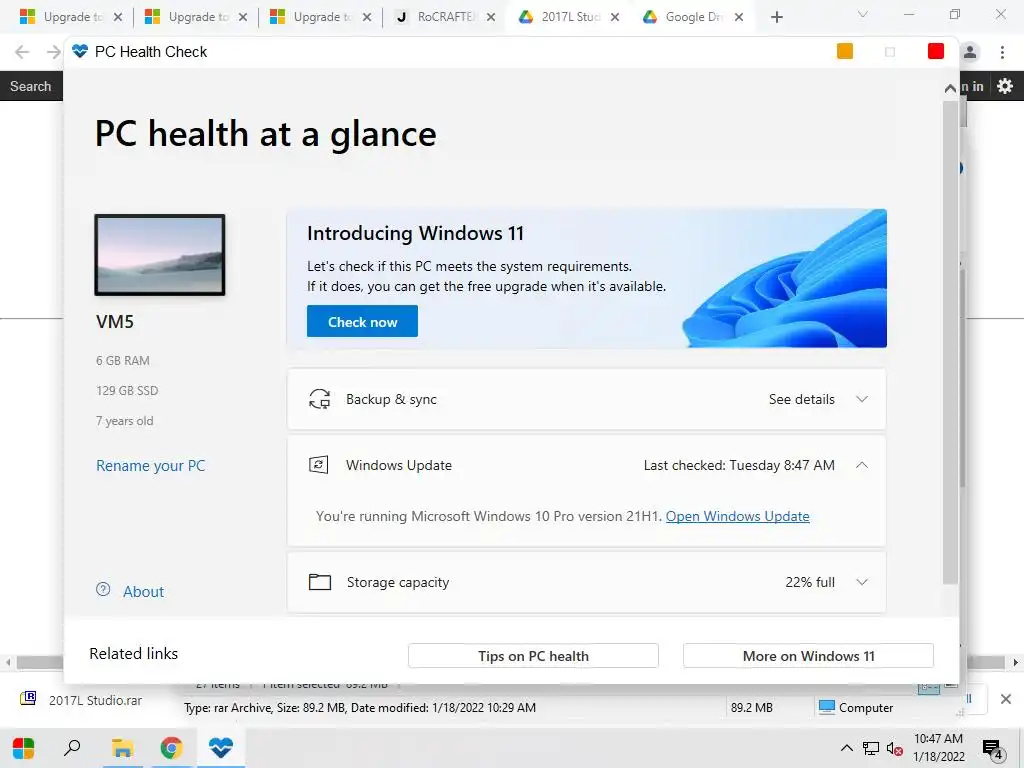The height and width of the screenshot is (768, 1024).
Task: Click the VM5 PC thumbnail image
Action: tap(160, 255)
